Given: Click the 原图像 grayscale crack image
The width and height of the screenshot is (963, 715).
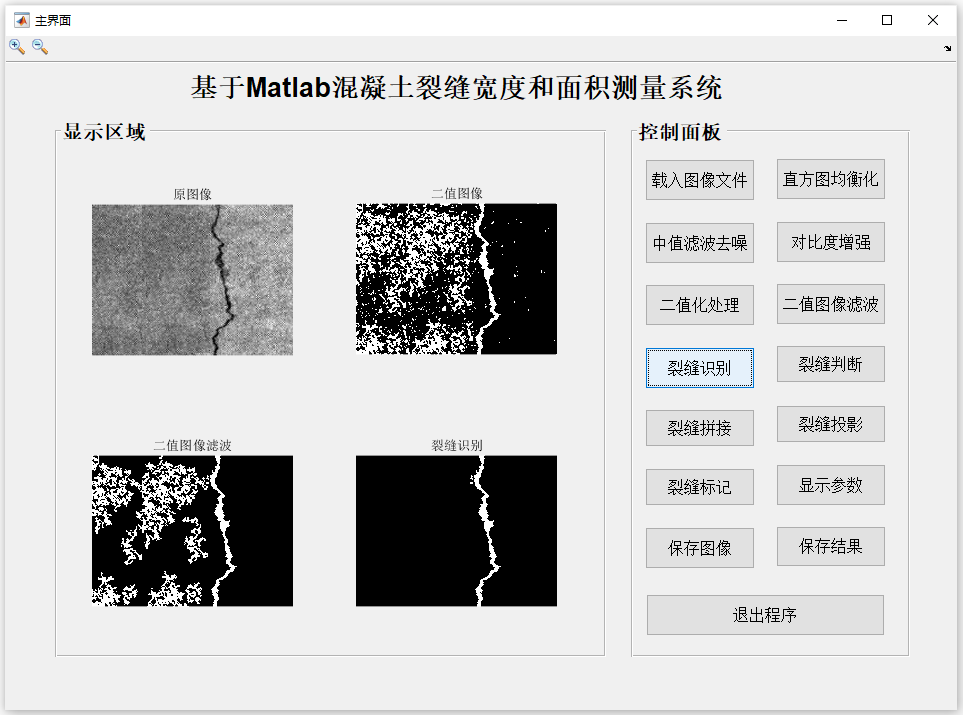Looking at the screenshot, I should pos(192,279).
